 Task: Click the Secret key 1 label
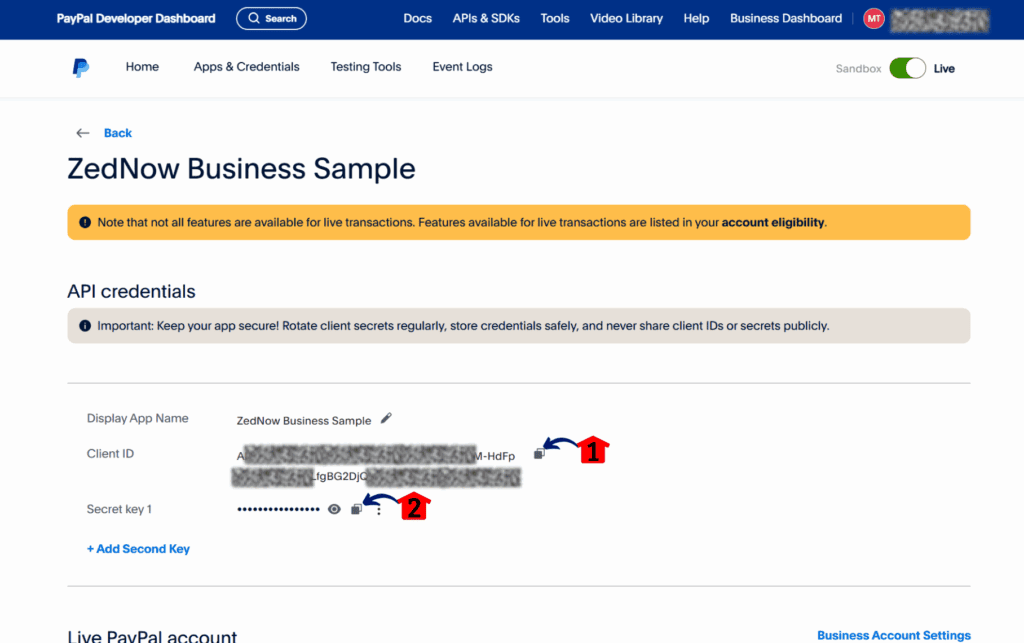(120, 509)
